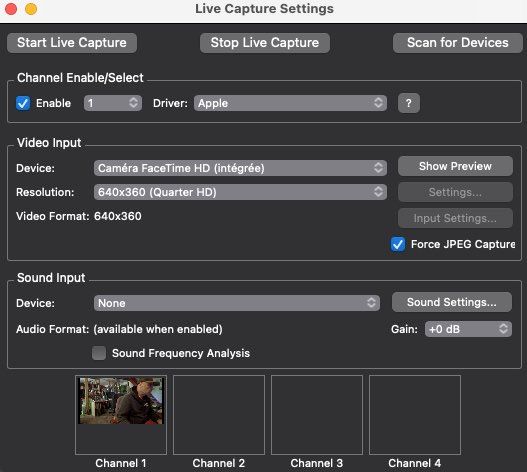Uncheck Force JPEG Capture
527x472 pixels.
pyautogui.click(x=398, y=244)
